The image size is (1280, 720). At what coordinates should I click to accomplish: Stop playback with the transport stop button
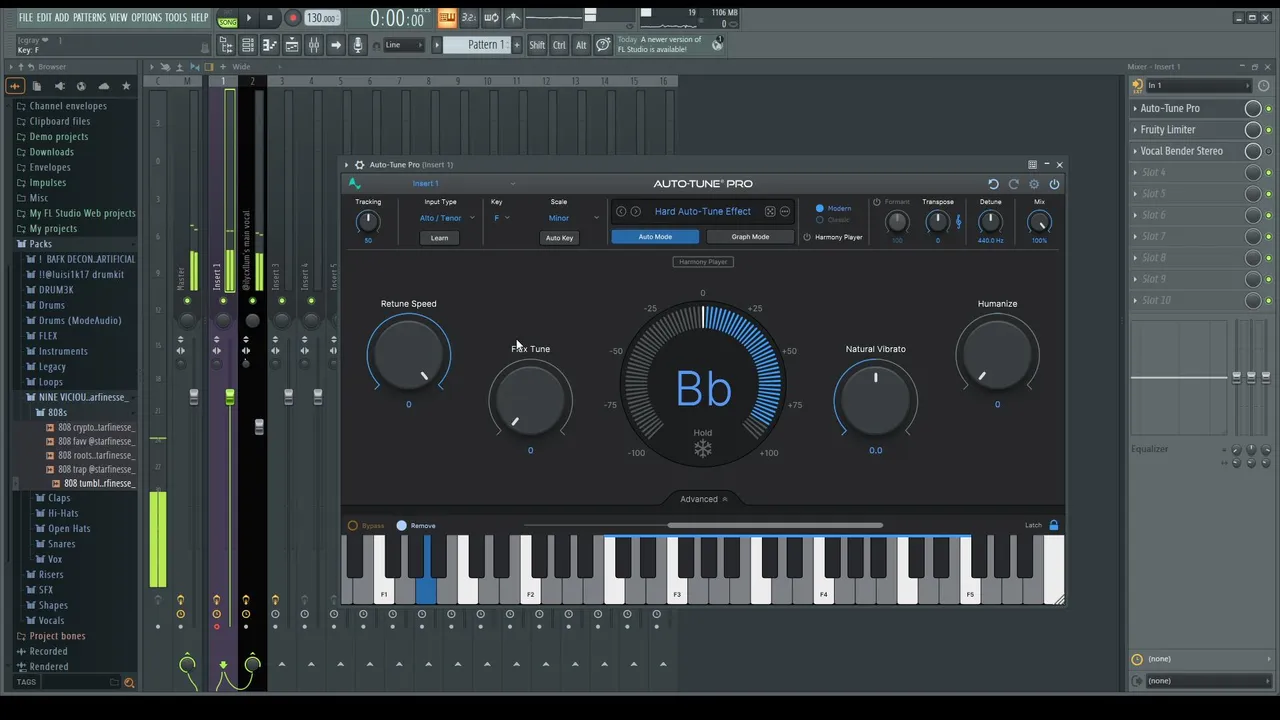(269, 18)
